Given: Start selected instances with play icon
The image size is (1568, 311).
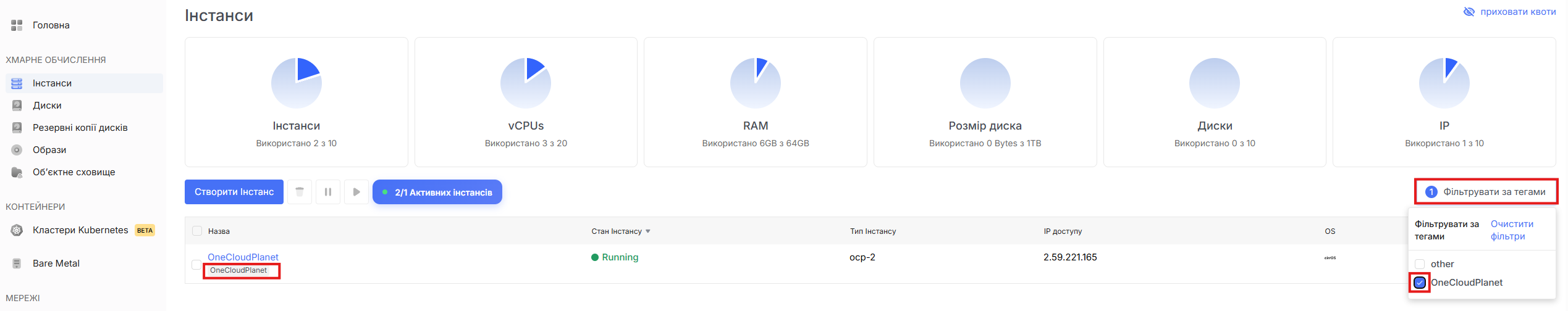Looking at the screenshot, I should (356, 192).
